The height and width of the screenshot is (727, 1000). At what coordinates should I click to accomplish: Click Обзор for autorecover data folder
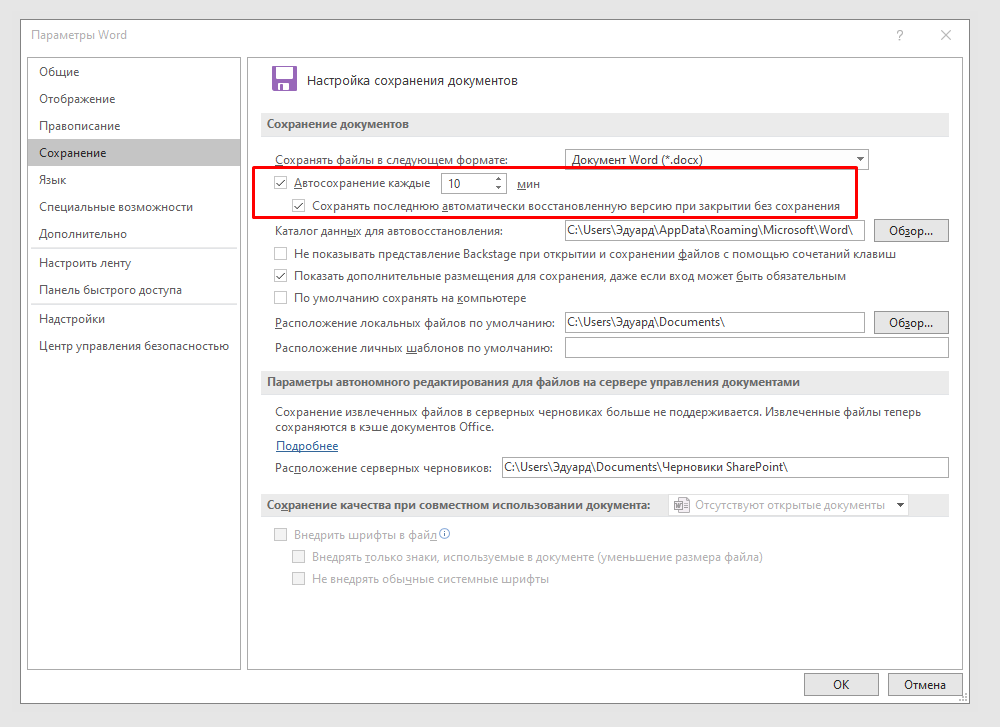(911, 231)
